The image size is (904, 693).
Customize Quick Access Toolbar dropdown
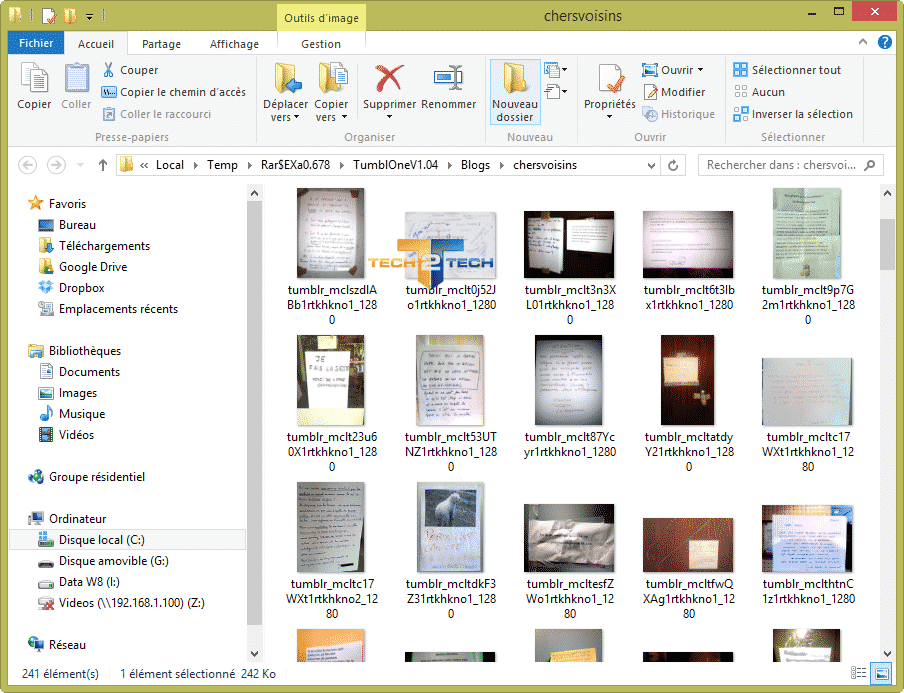point(89,16)
